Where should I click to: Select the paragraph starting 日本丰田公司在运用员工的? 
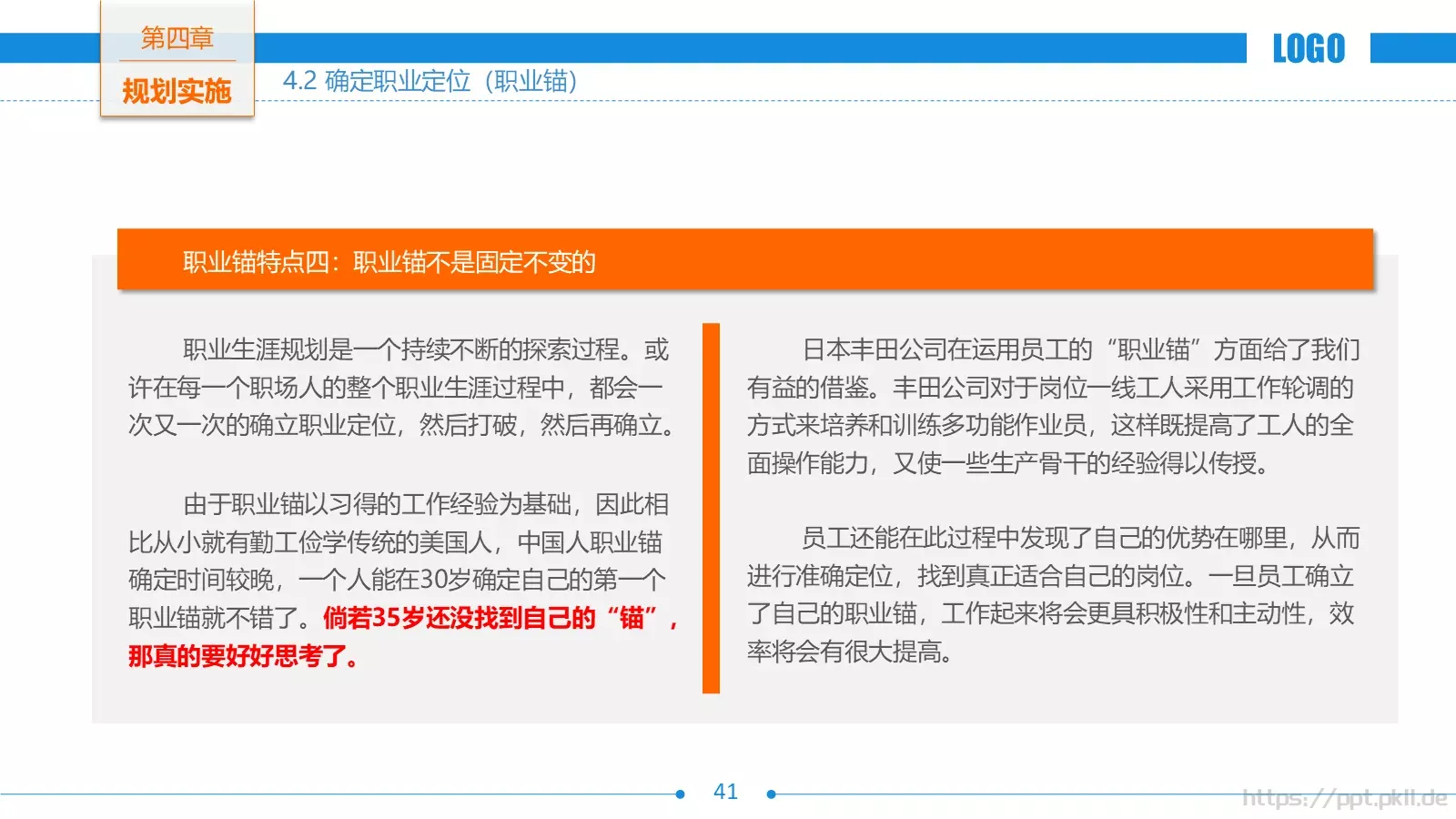(x=1054, y=407)
